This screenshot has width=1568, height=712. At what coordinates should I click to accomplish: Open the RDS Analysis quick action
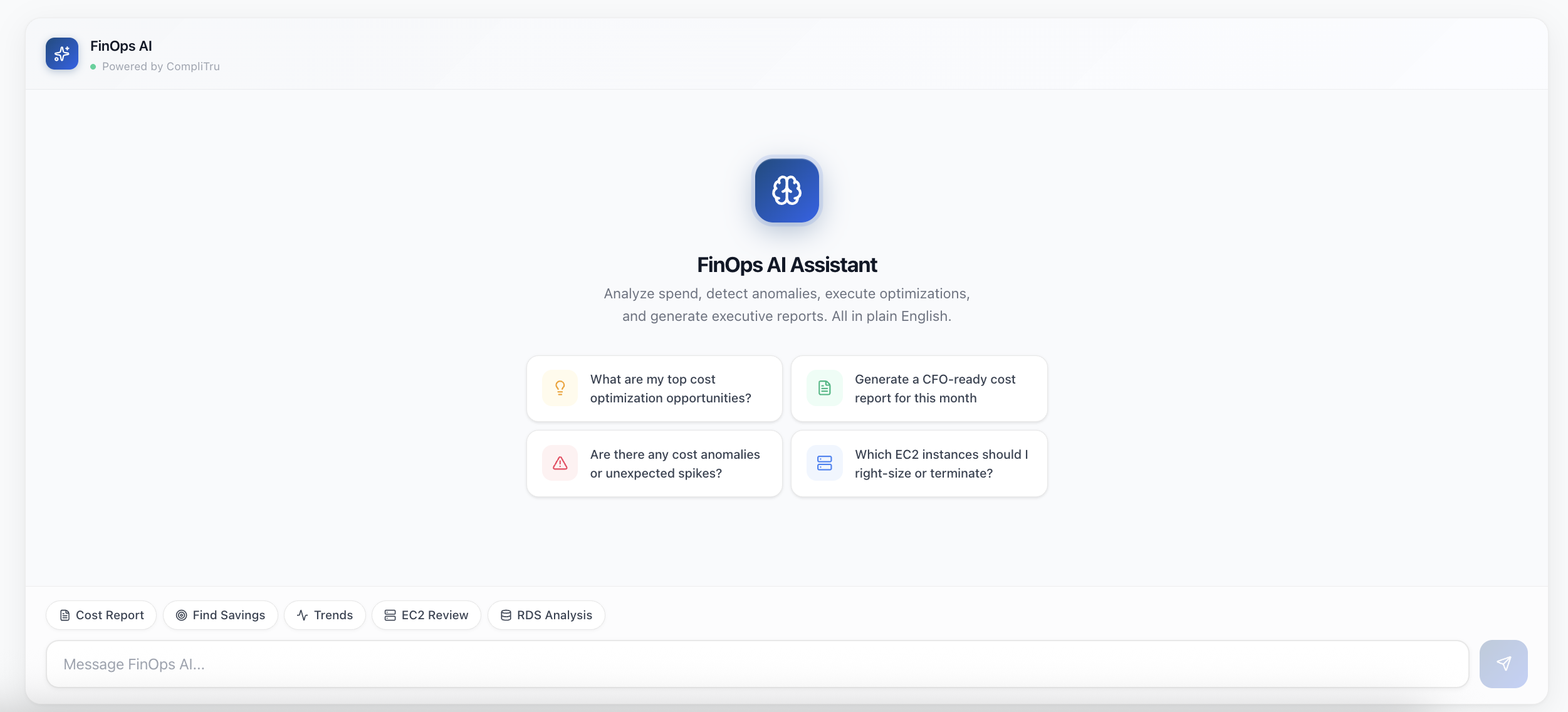[546, 615]
